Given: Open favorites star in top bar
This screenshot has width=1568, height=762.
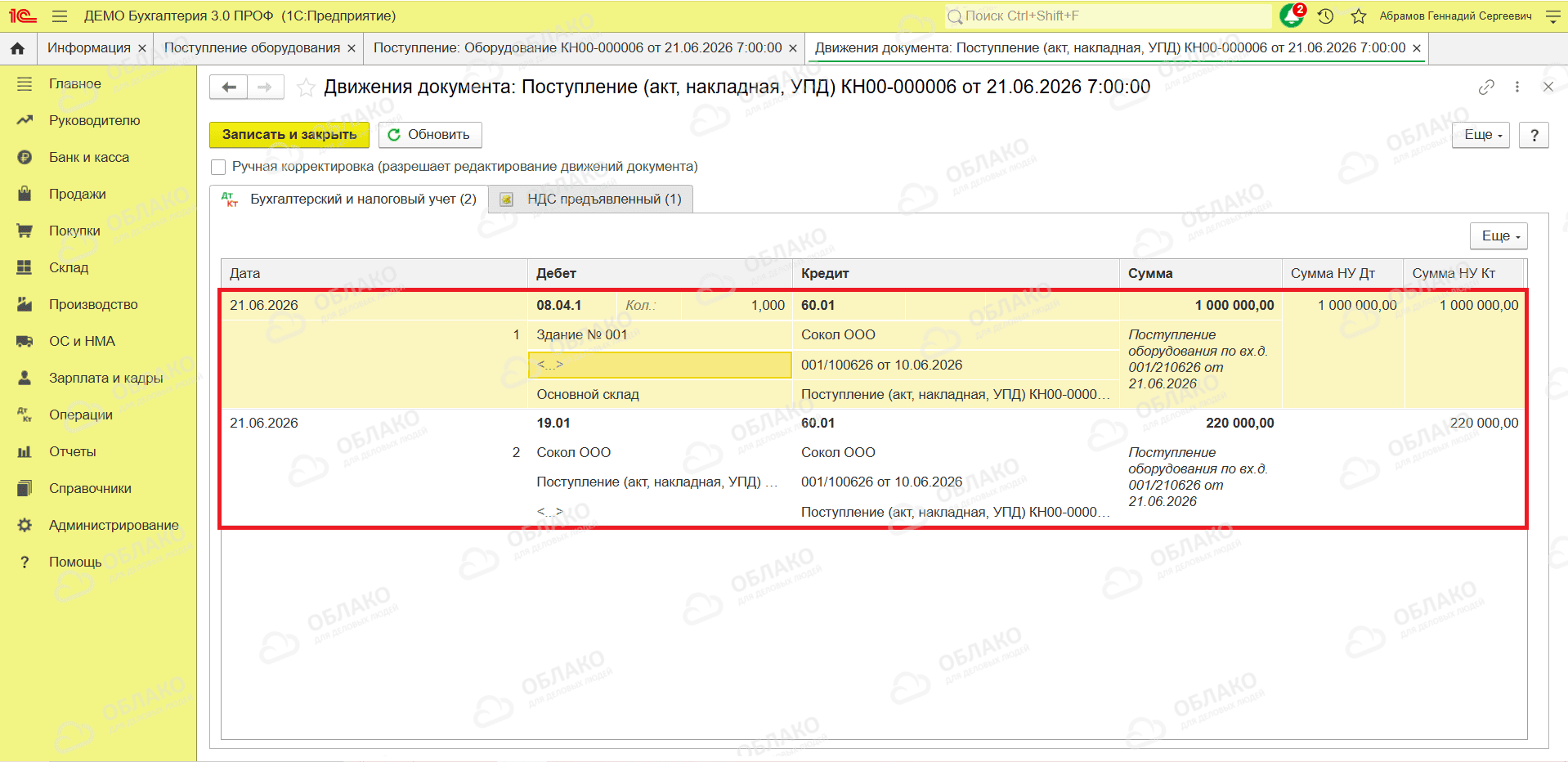Looking at the screenshot, I should pos(1359,16).
